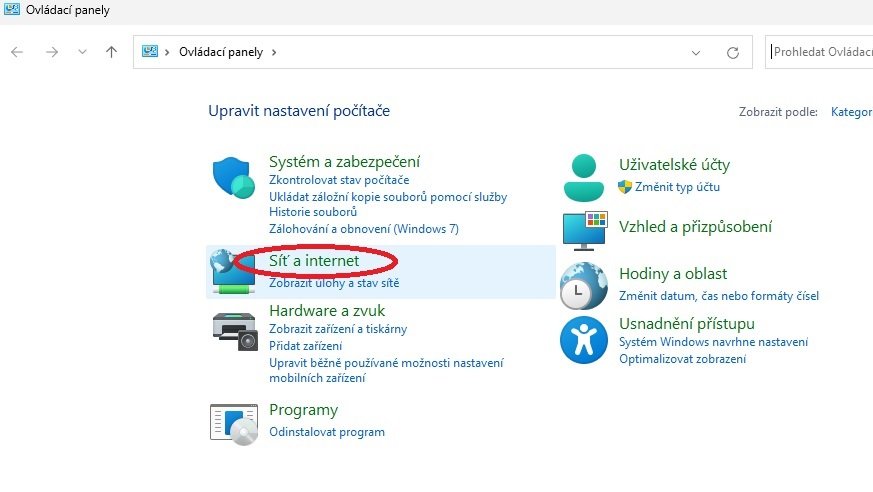The height and width of the screenshot is (492, 873).
Task: Click Upravit nastavení počítače heading
Action: tap(299, 111)
